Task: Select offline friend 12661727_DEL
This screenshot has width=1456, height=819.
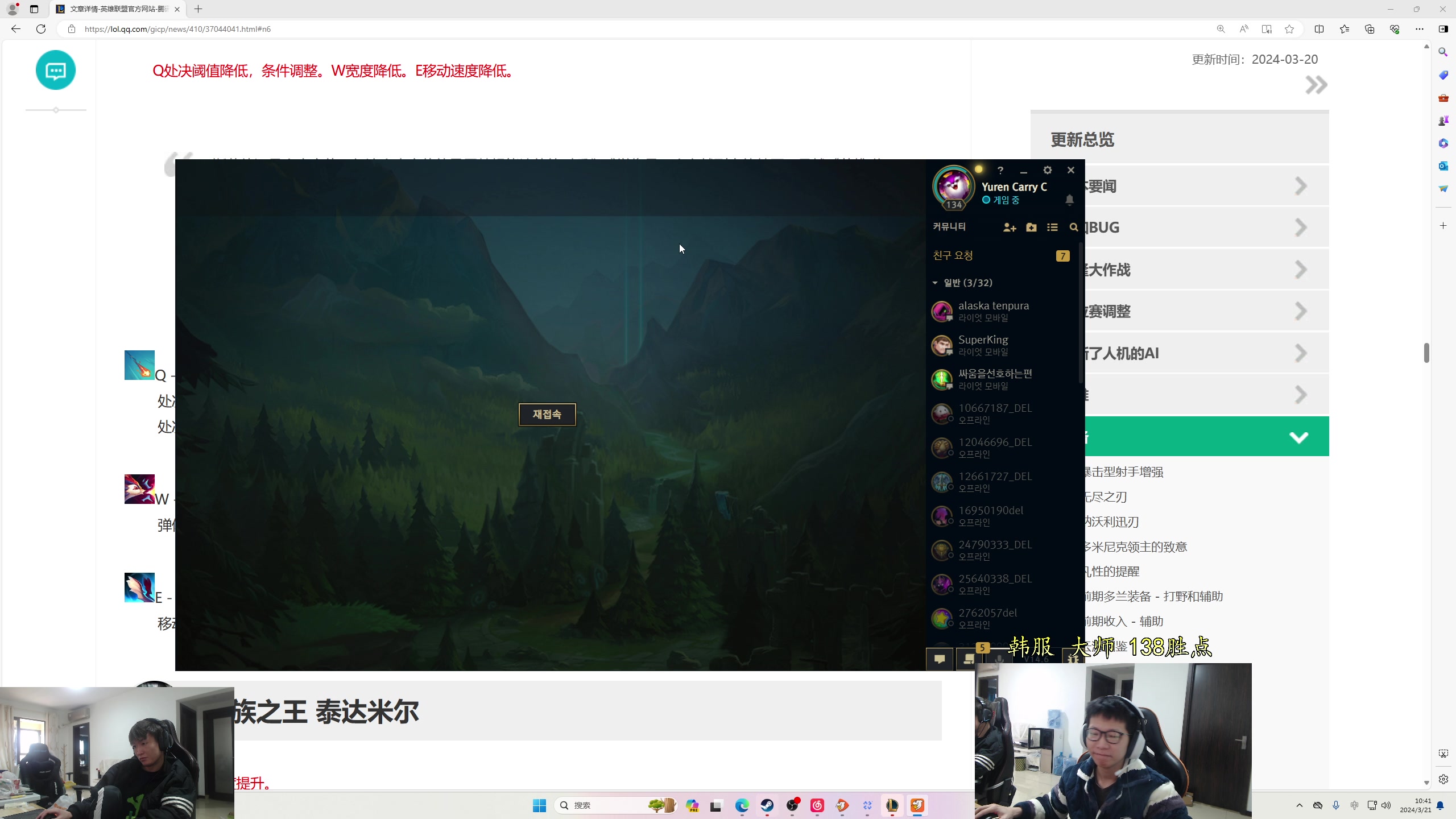Action: (1001, 482)
